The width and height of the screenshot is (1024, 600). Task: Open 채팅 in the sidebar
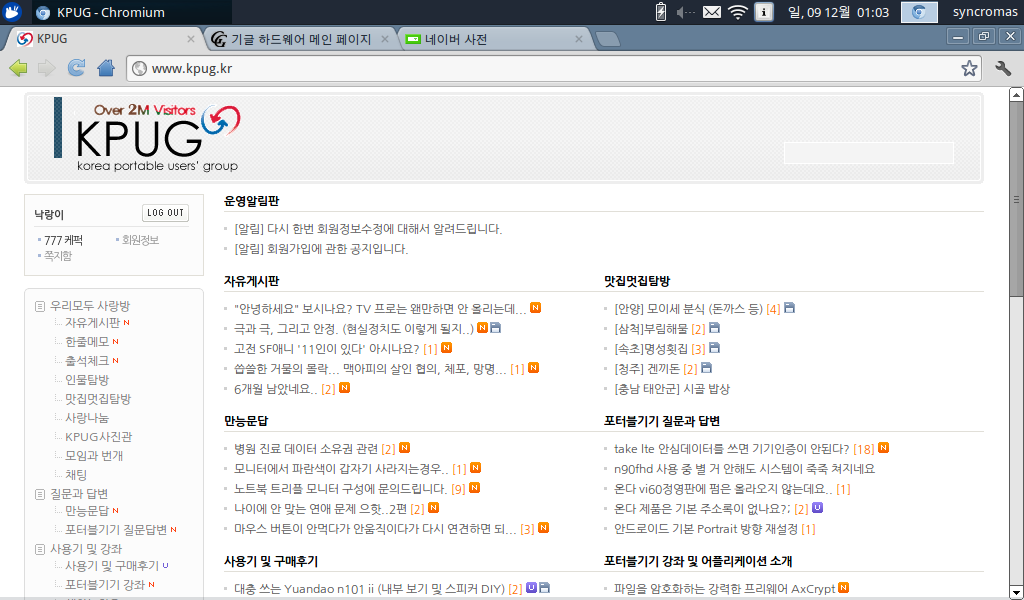[x=76, y=475]
